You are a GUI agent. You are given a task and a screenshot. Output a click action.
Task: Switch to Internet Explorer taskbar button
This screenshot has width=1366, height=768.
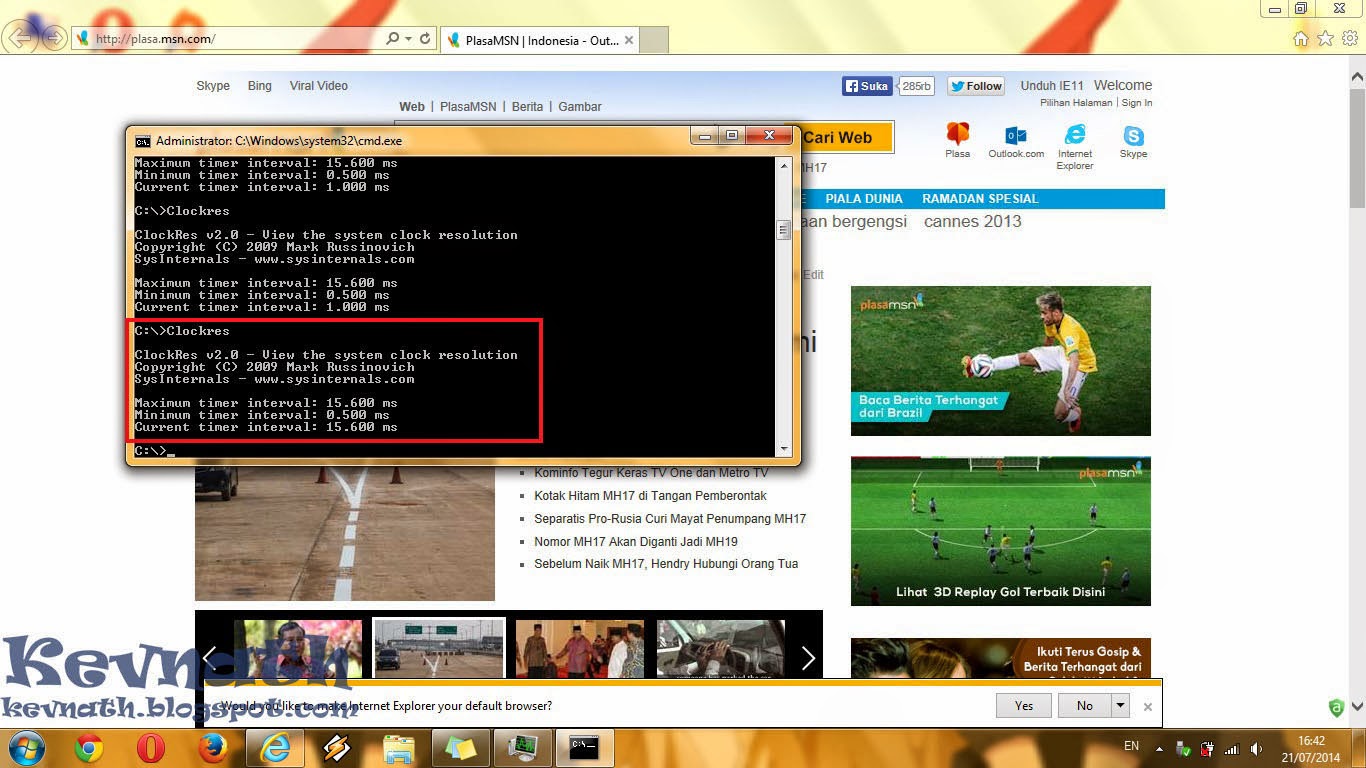[x=275, y=749]
